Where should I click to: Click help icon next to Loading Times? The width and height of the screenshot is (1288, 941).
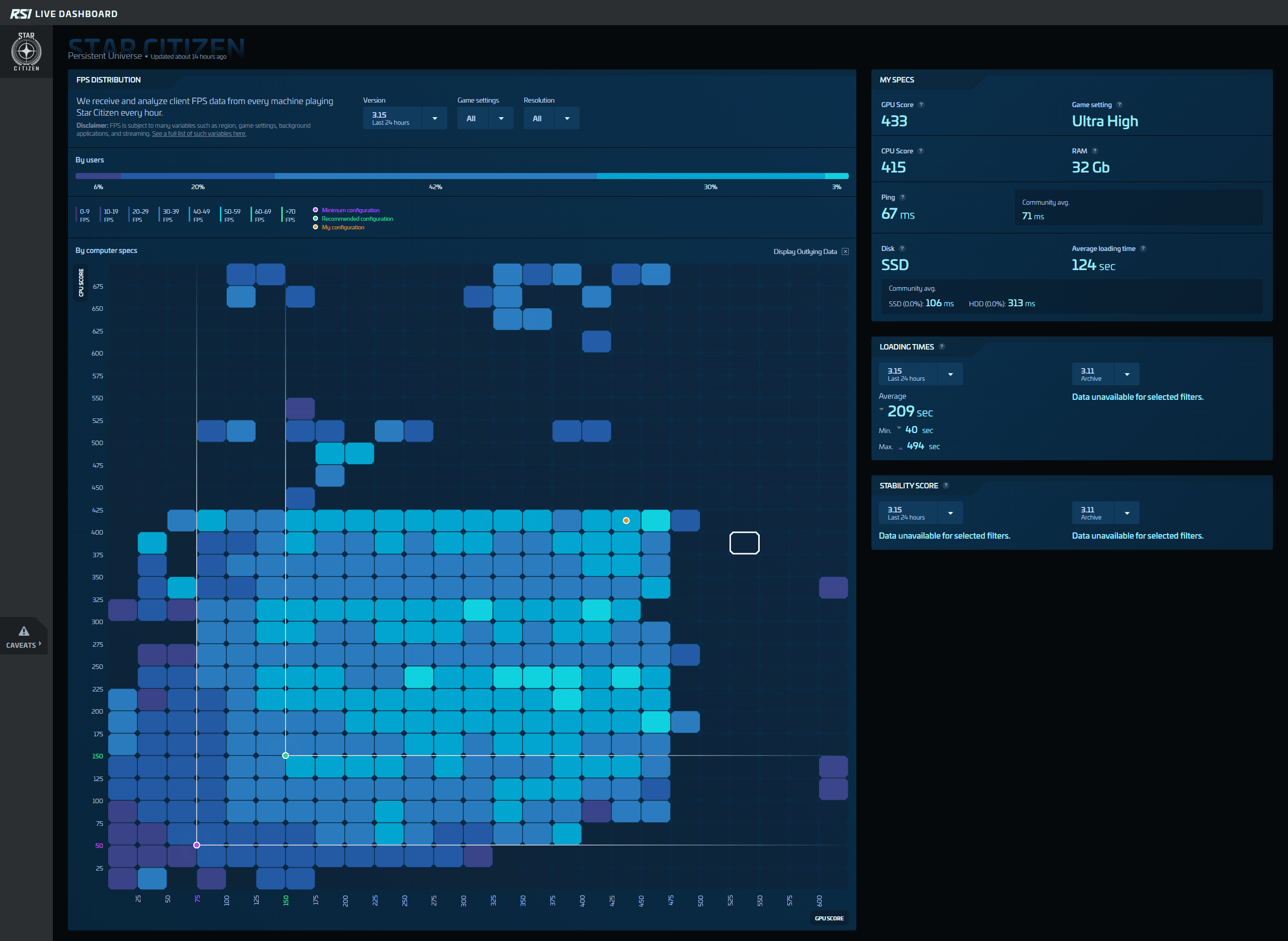click(942, 347)
